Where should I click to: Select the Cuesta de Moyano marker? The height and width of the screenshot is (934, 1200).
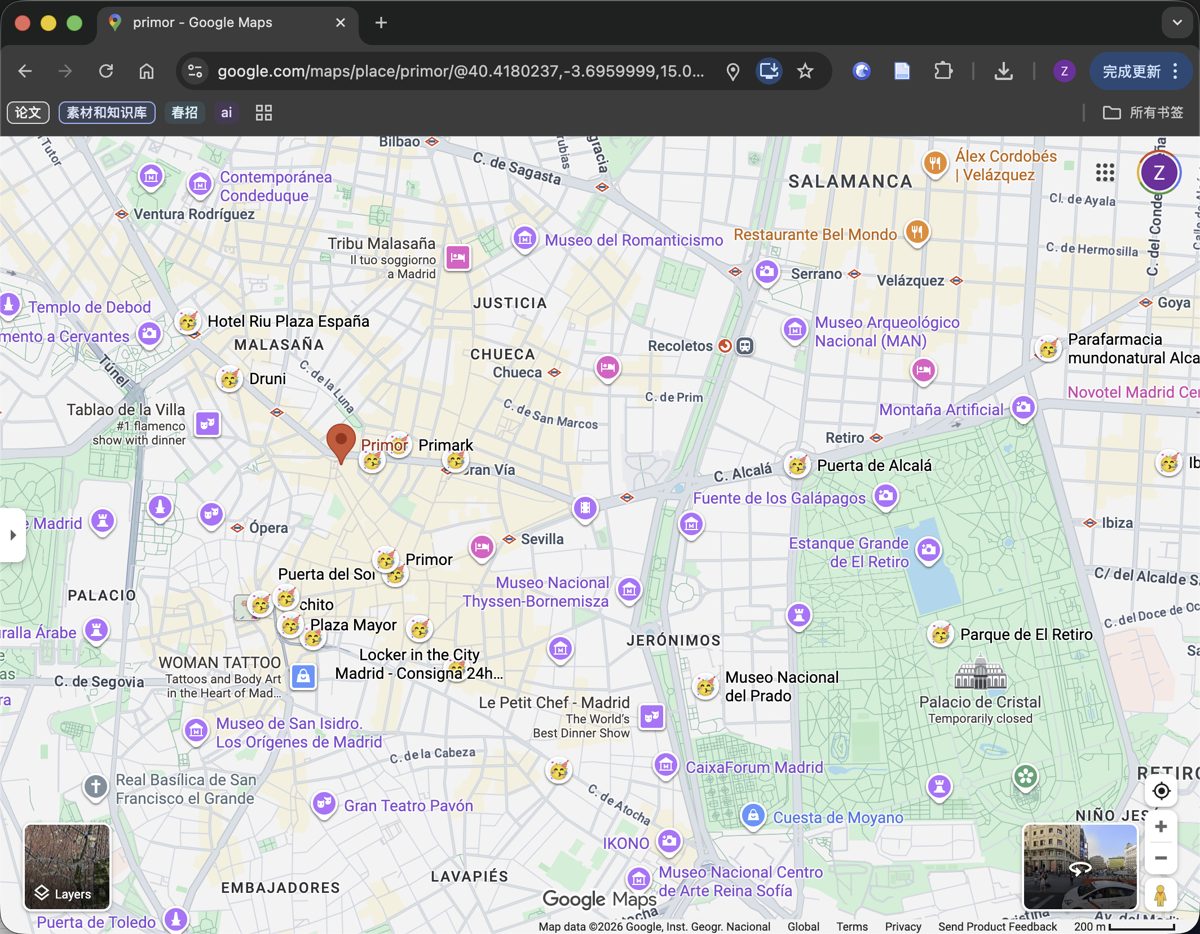coord(752,816)
